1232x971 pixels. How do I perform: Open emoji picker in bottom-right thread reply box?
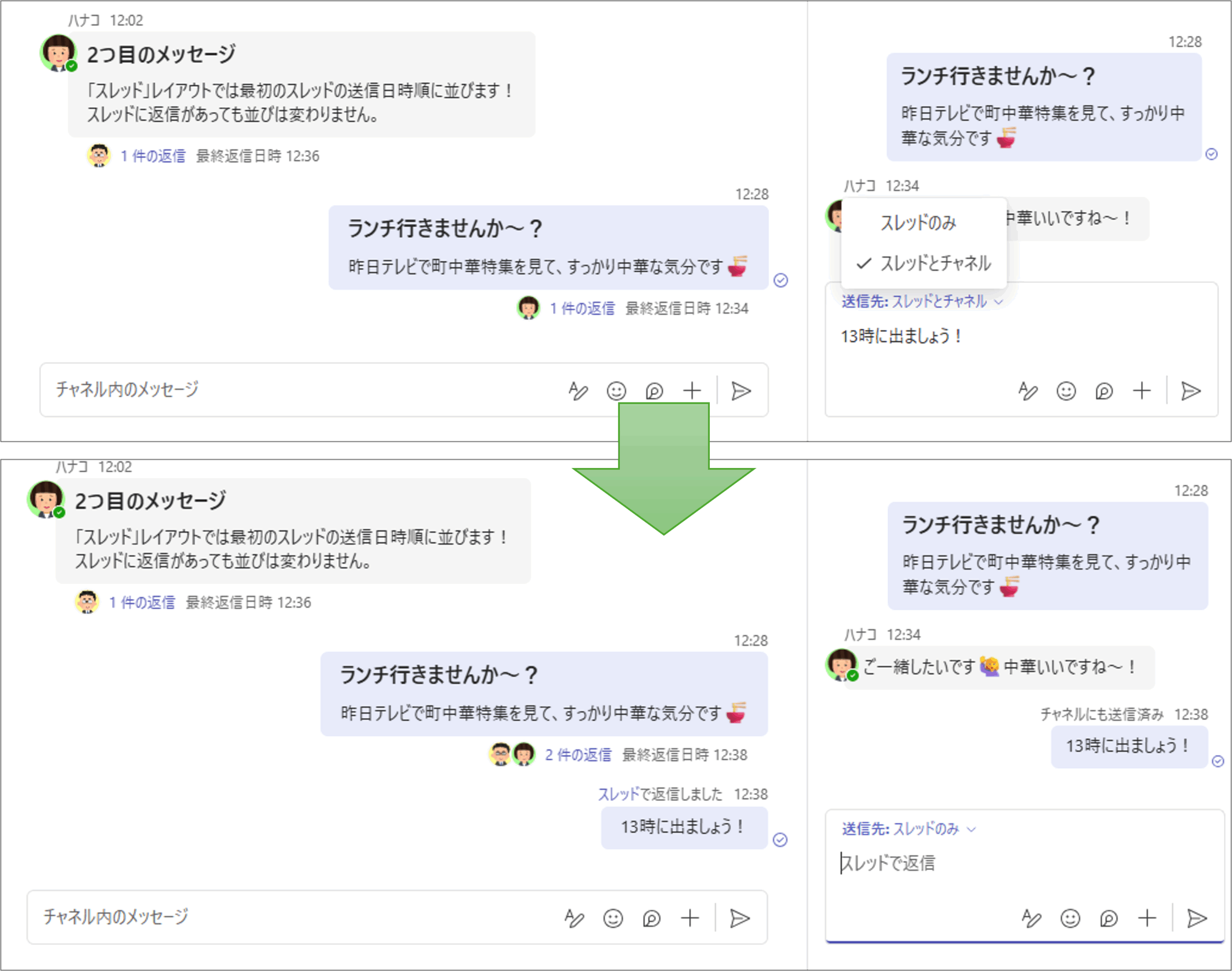1070,919
